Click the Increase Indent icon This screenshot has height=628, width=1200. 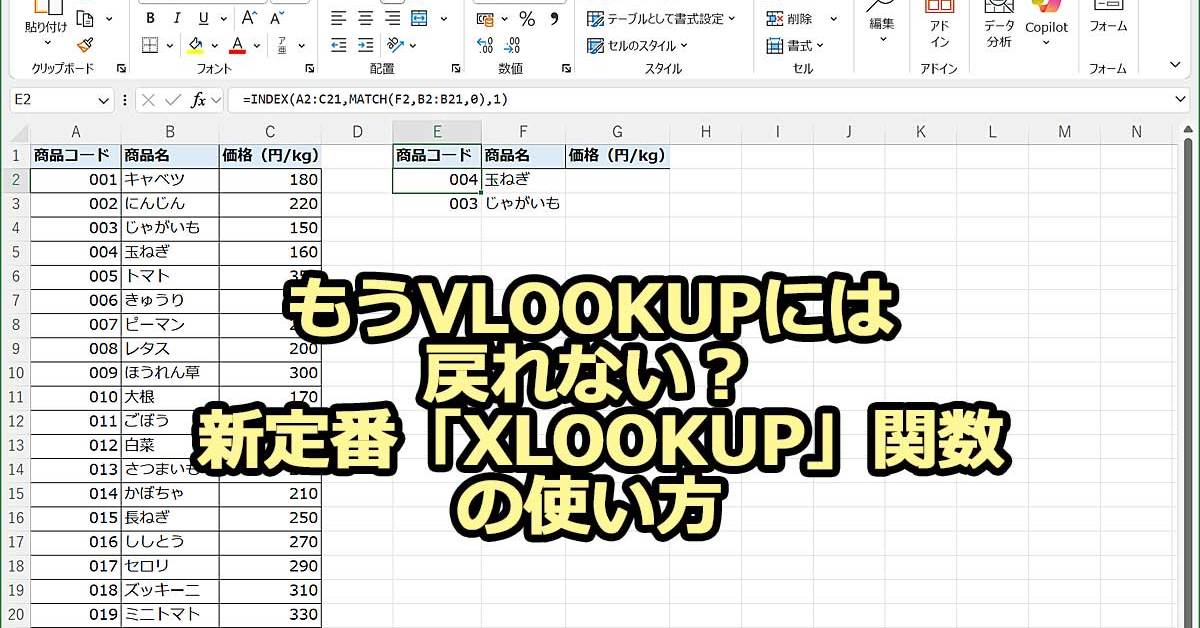pyautogui.click(x=365, y=45)
